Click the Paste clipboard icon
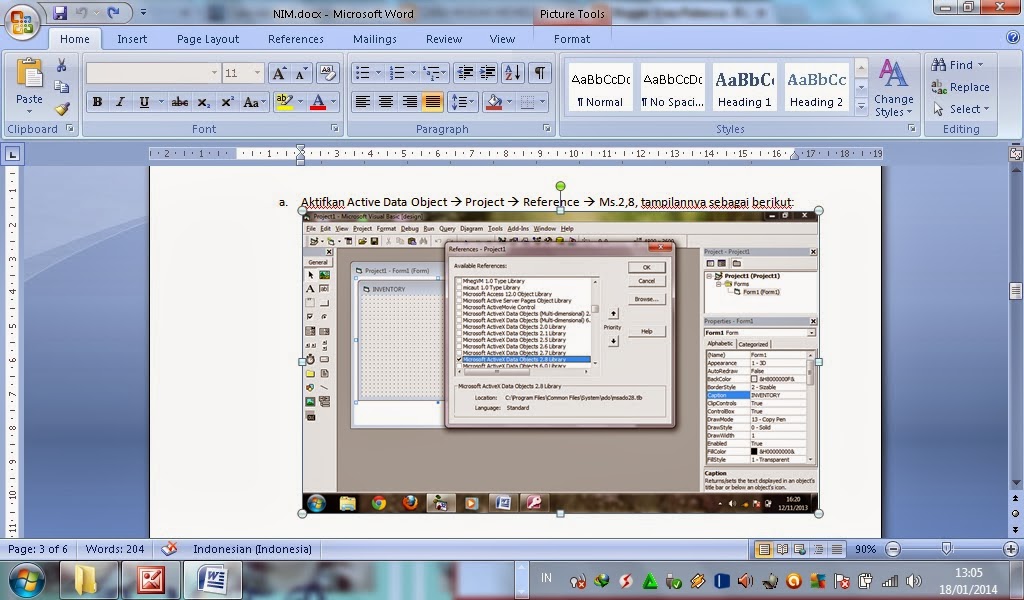Screen dimensions: 1024x600 [29, 74]
